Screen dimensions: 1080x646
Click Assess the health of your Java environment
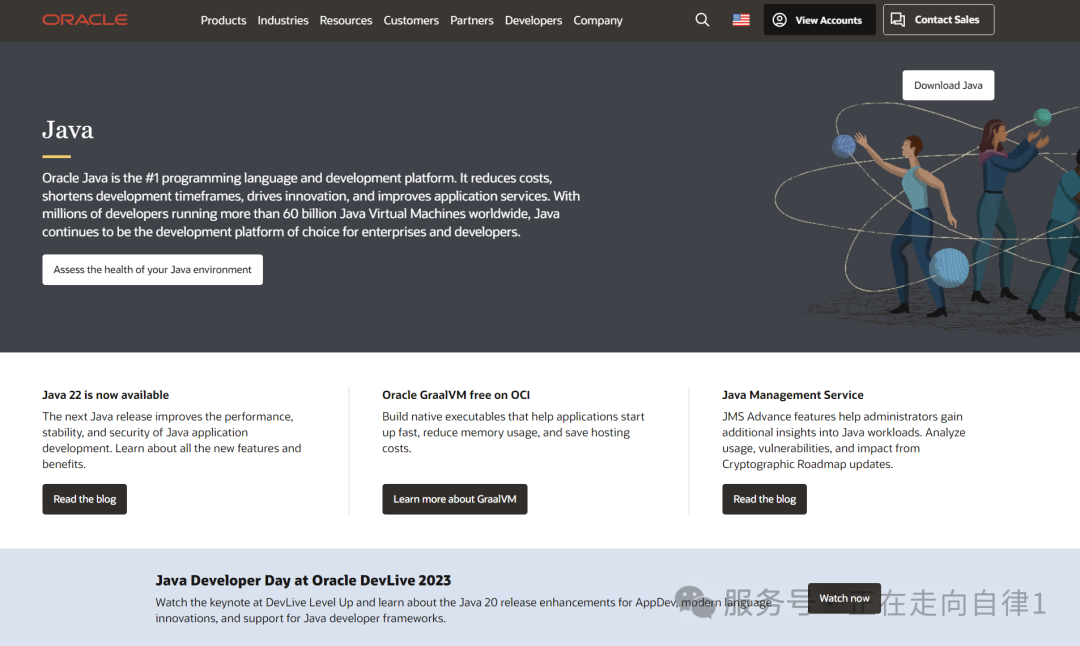tap(152, 270)
